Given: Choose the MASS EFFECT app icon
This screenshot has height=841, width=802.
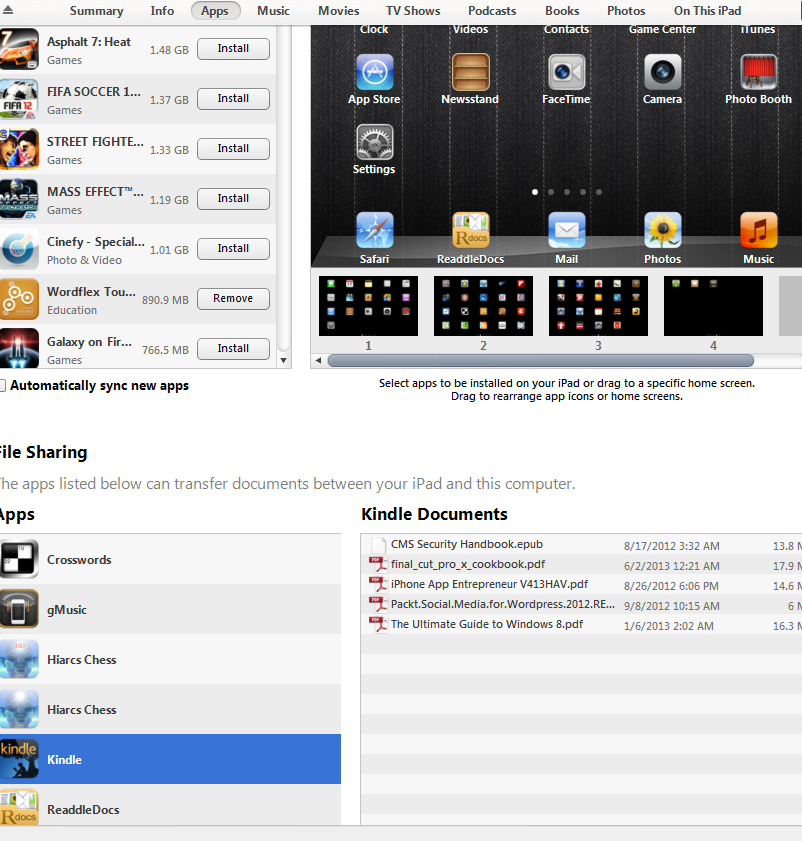Looking at the screenshot, I should point(19,199).
